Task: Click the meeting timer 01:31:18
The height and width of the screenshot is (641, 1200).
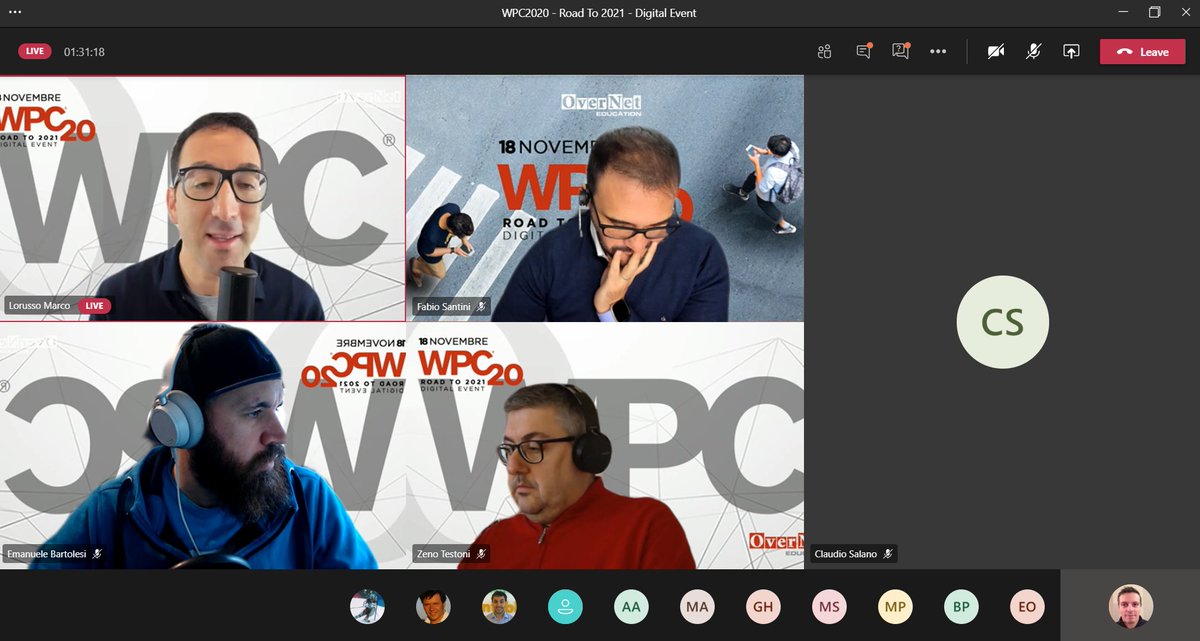Action: (x=84, y=52)
